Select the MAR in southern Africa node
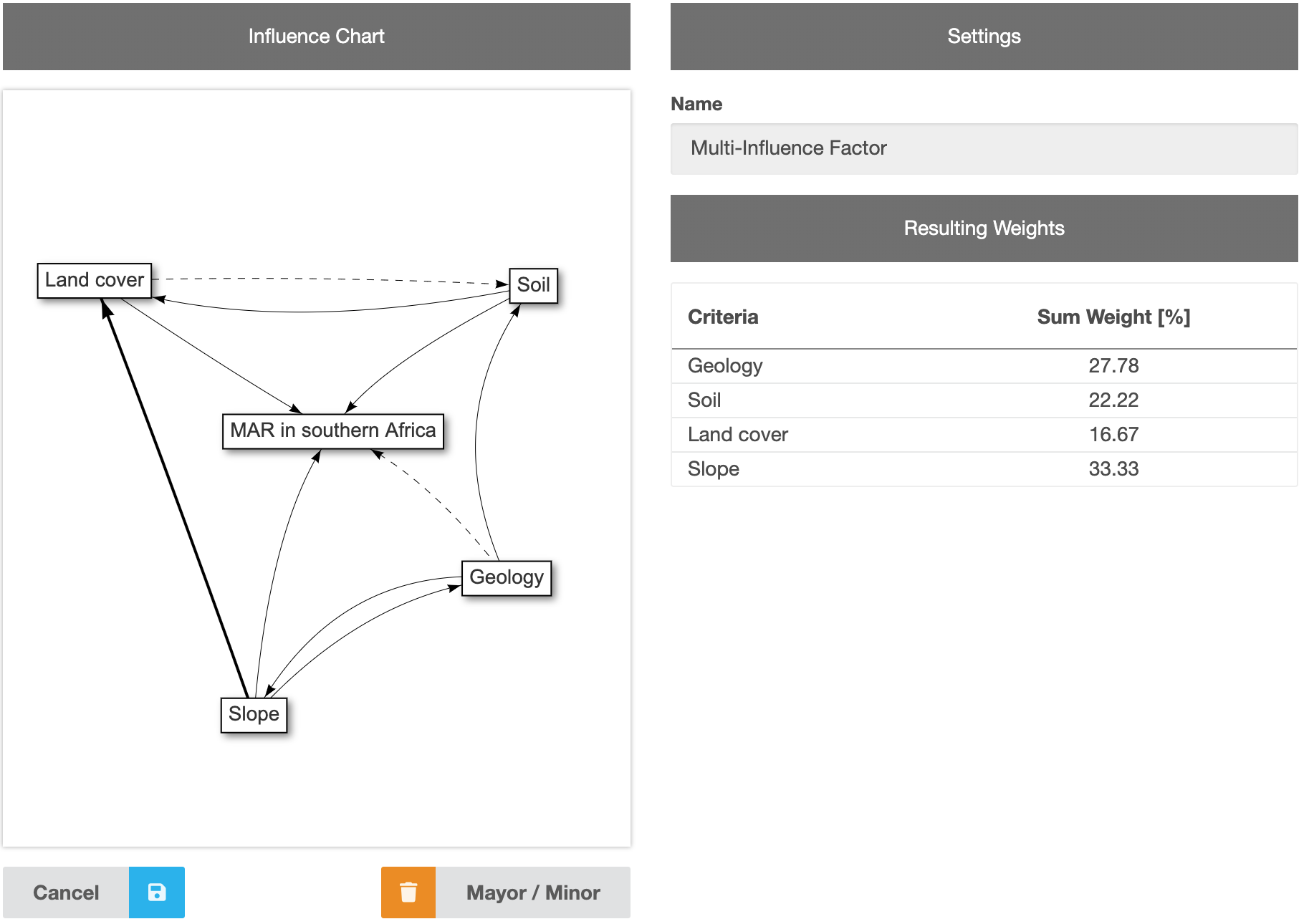The height and width of the screenshot is (924, 1304). click(x=332, y=430)
